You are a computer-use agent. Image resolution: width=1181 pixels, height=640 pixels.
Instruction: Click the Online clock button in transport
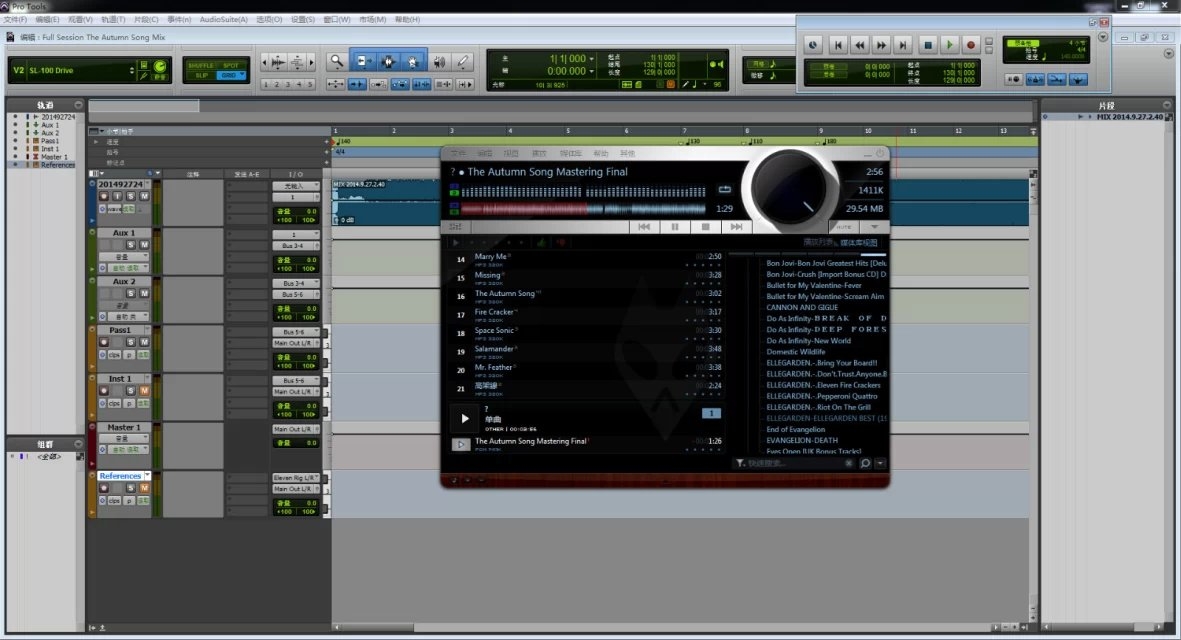pos(813,45)
